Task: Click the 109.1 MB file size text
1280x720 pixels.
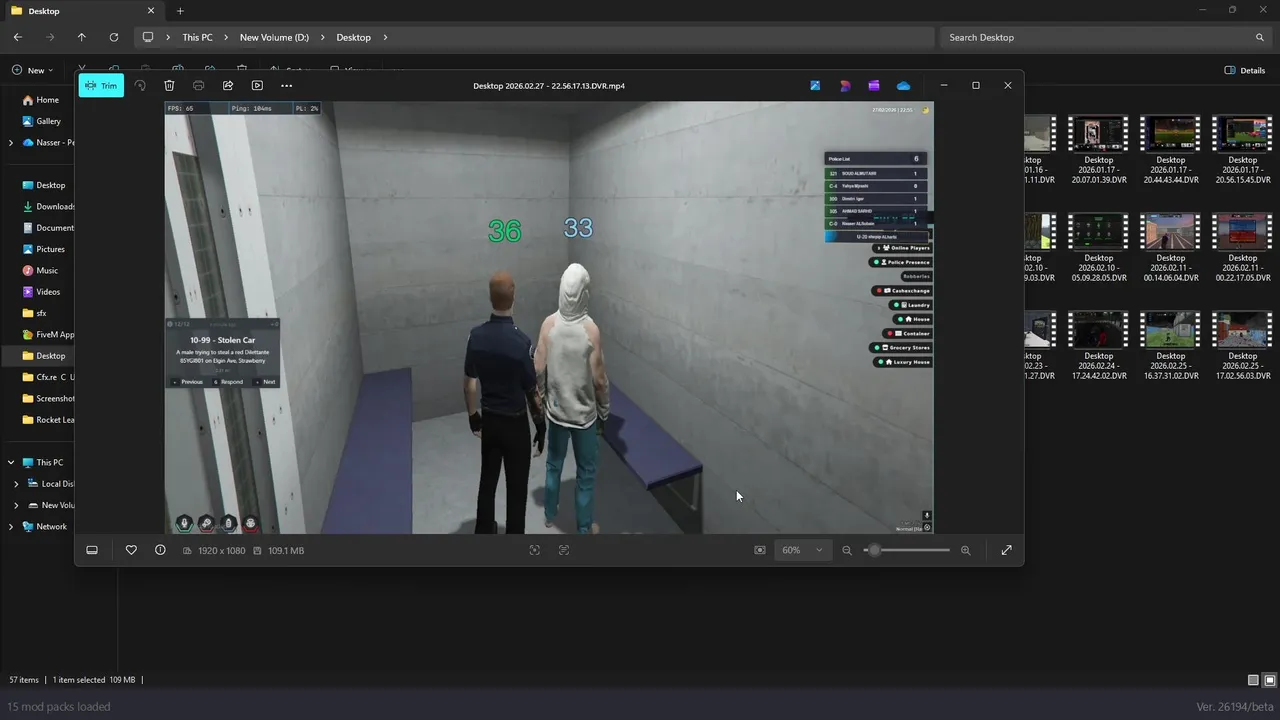Action: (286, 551)
